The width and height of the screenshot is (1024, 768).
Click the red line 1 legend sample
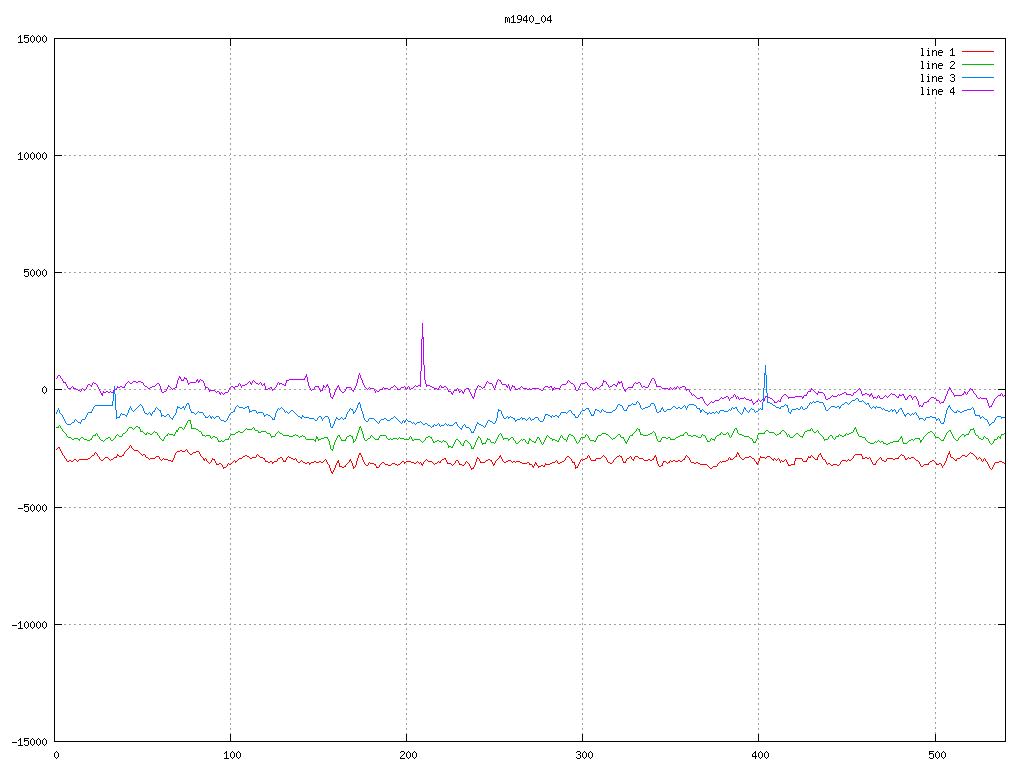point(978,52)
